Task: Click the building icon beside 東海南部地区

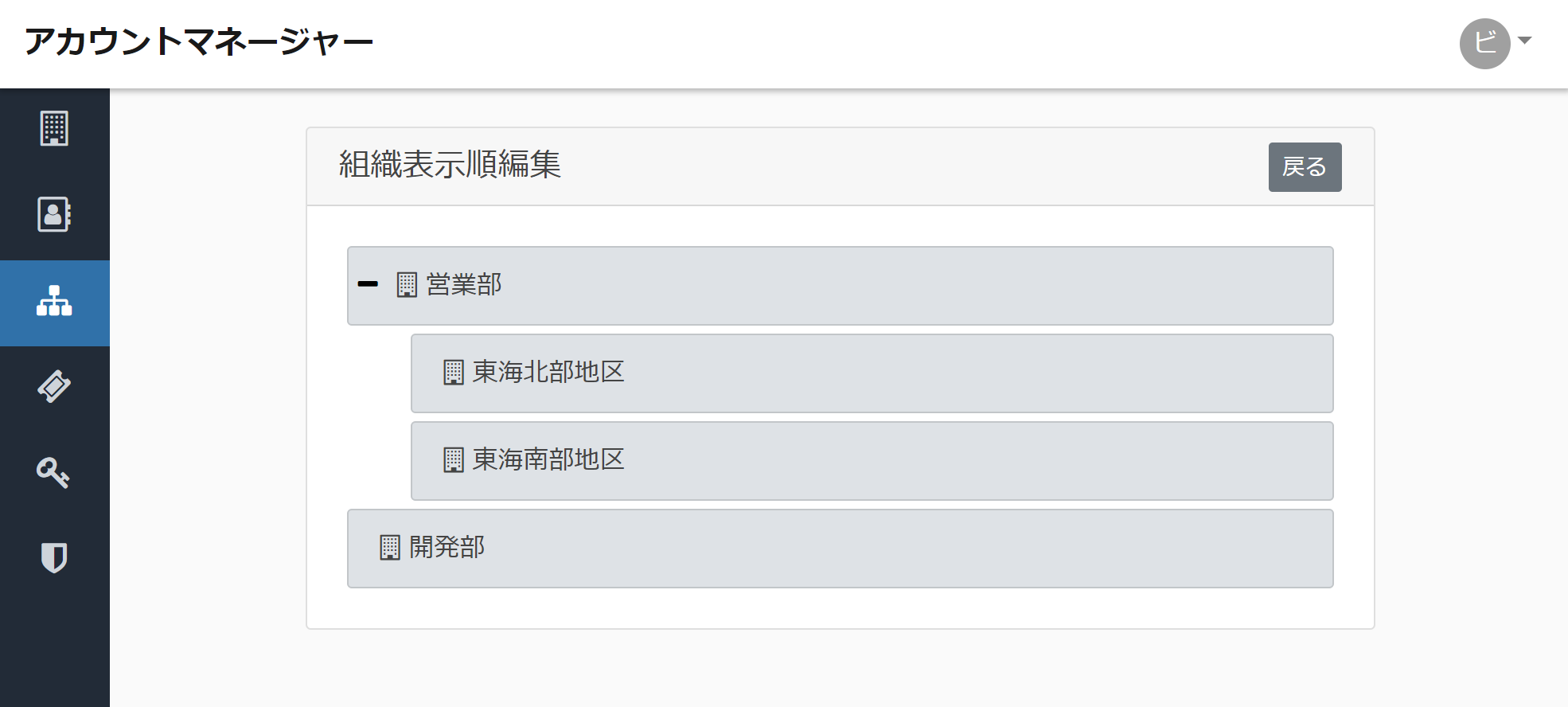Action: 454,460
